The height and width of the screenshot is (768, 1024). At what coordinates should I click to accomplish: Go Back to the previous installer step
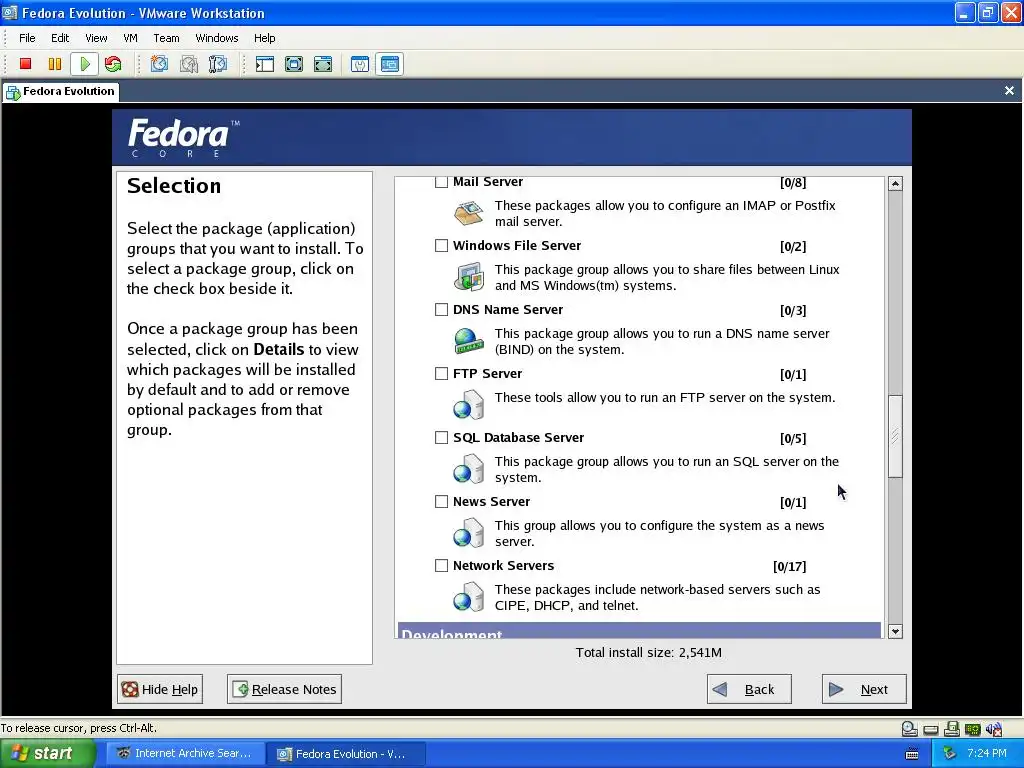749,689
